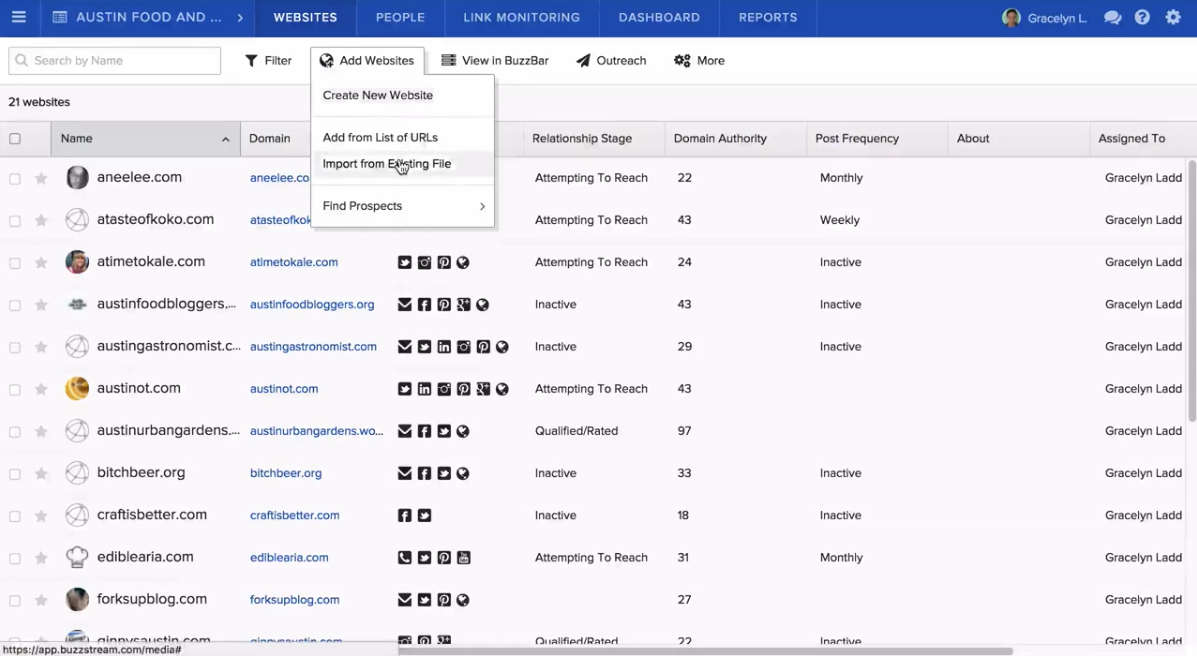The image size is (1197, 656).
Task: Check the bitchbeer.org row checkbox
Action: tap(15, 474)
